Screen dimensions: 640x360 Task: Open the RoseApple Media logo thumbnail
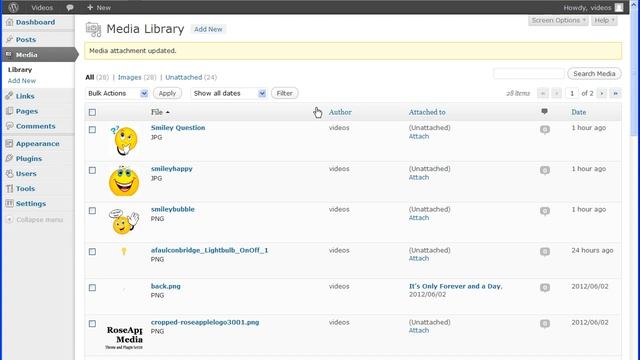pyautogui.click(x=124, y=337)
